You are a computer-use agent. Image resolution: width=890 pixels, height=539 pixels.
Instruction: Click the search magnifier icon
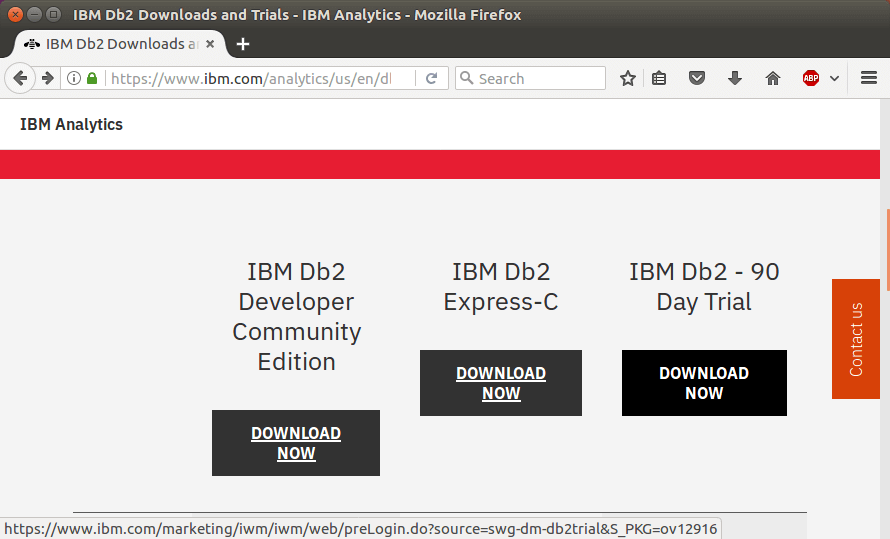[x=467, y=78]
